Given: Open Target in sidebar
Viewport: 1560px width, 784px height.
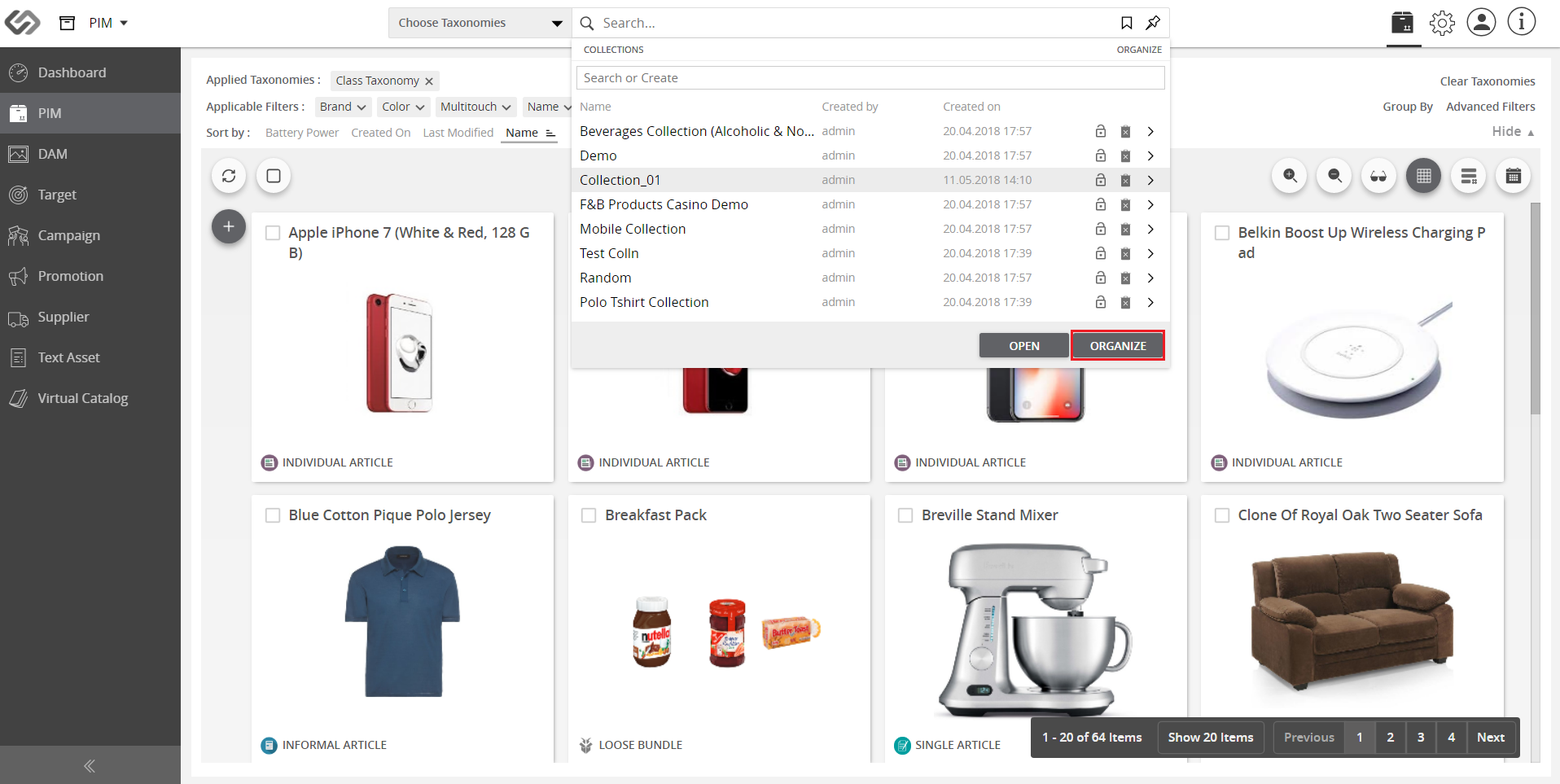Looking at the screenshot, I should pyautogui.click(x=90, y=195).
